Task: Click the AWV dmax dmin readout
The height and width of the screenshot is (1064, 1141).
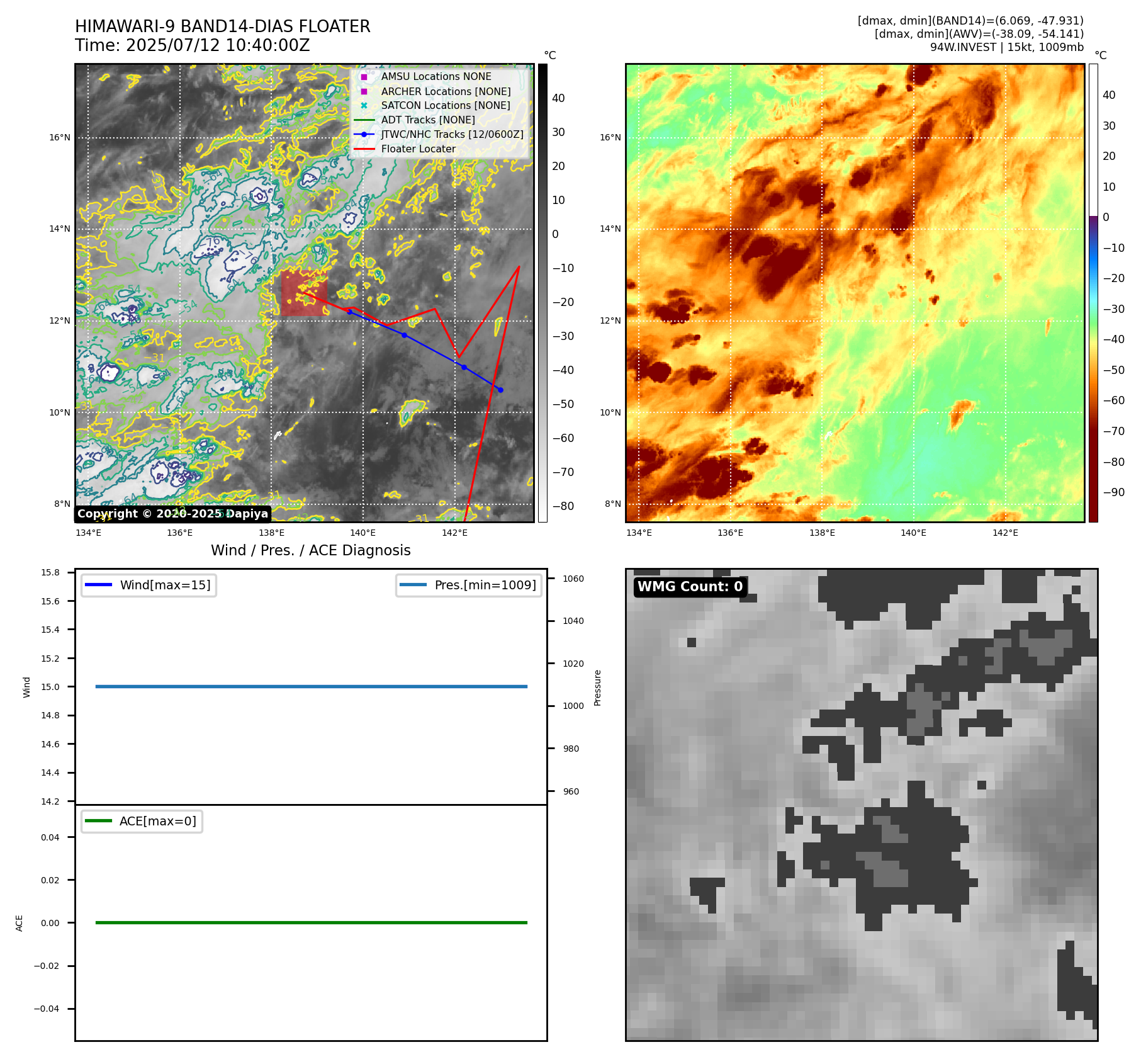Action: click(979, 34)
